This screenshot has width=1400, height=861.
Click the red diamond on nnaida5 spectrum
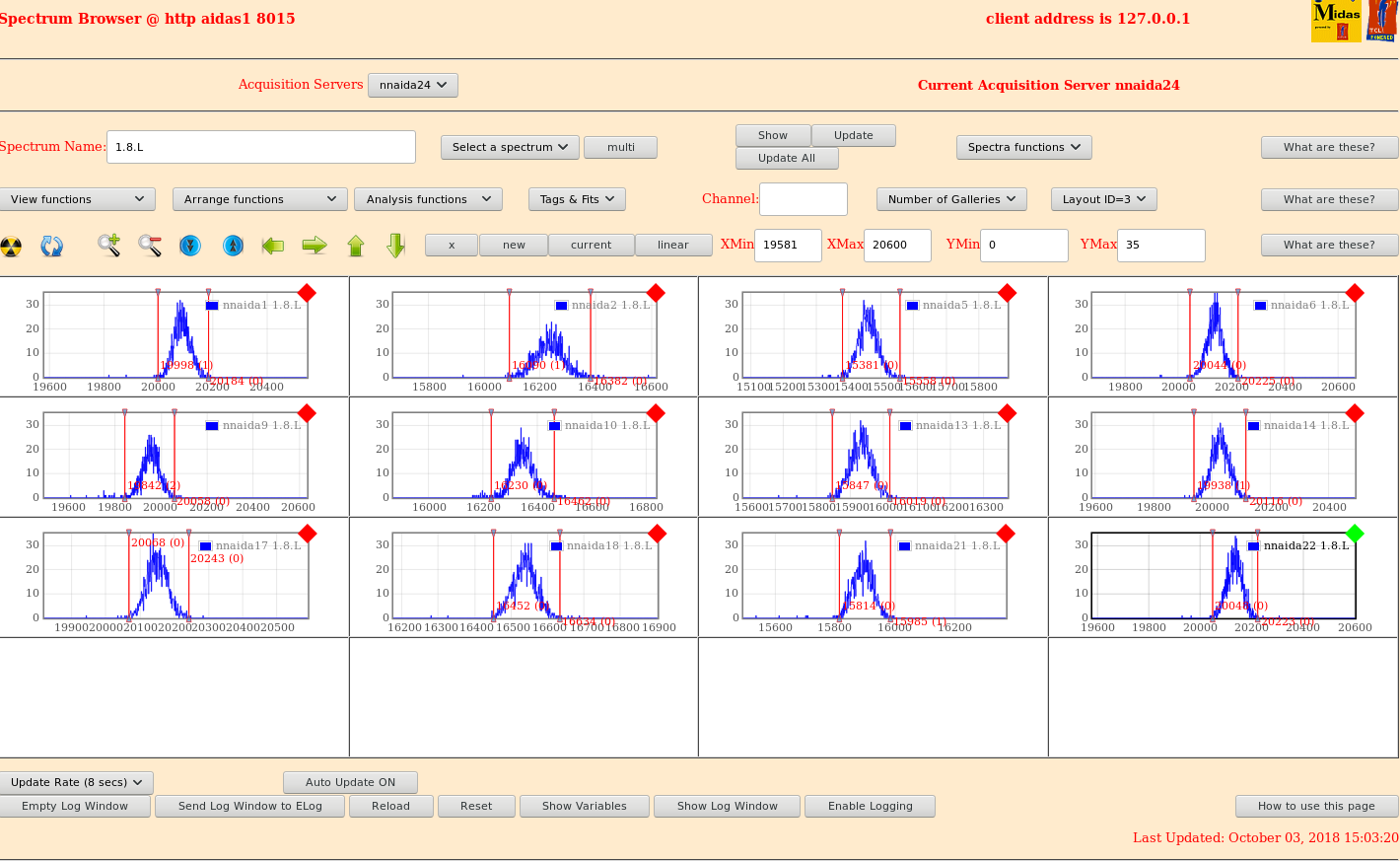[1007, 292]
